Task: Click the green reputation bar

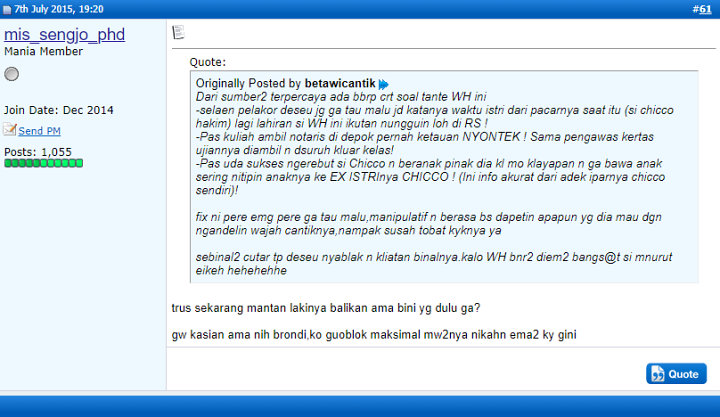Action: [44, 163]
